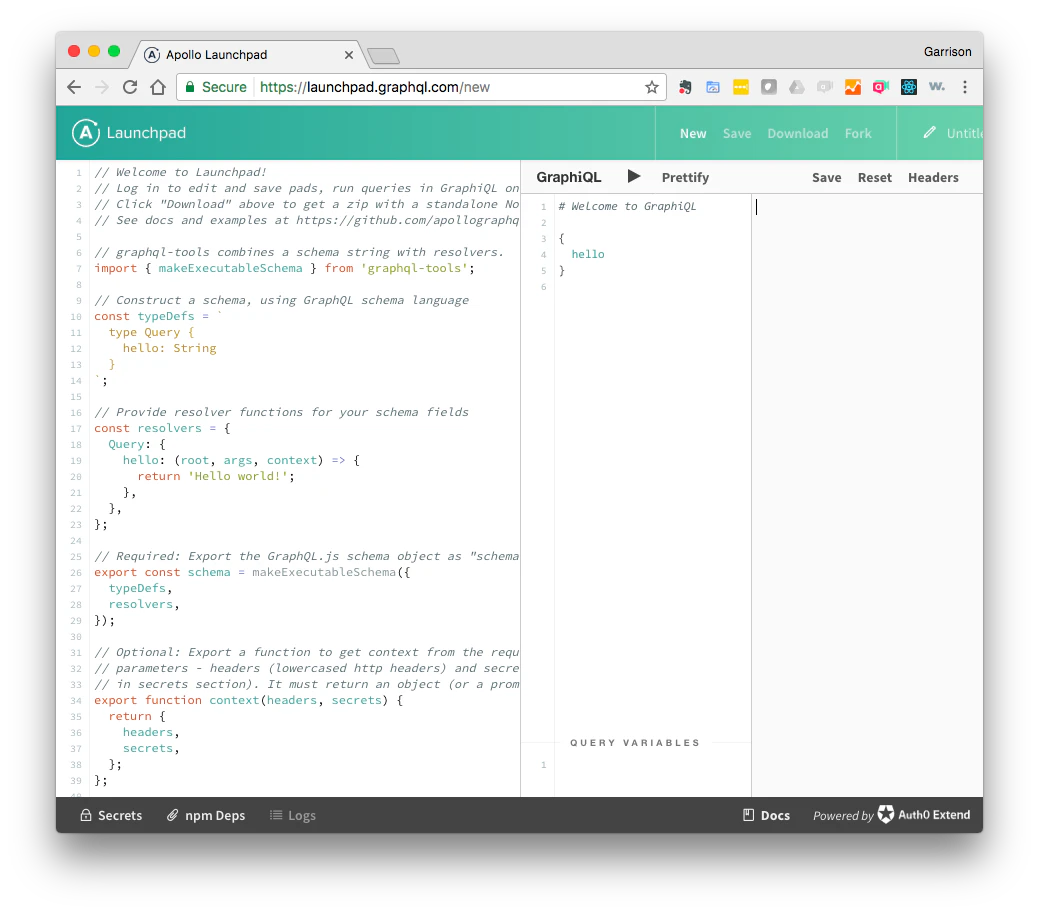Image resolution: width=1039 pixels, height=913 pixels.
Task: Click the '# Welcome to GraphiQL' comment
Action: (x=627, y=206)
